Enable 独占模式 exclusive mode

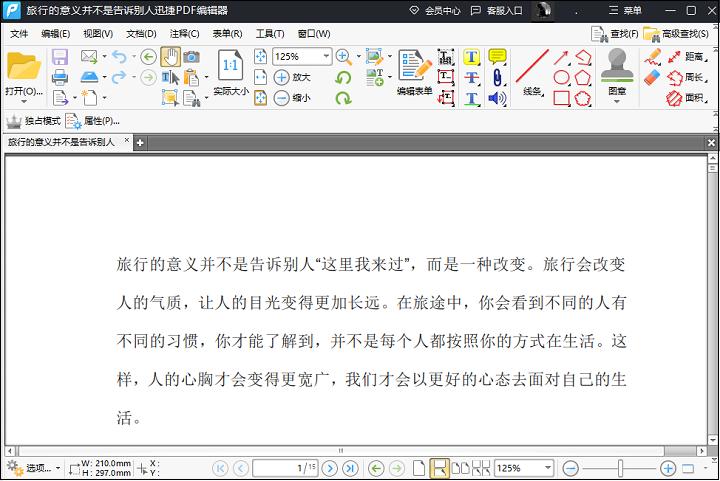33,121
